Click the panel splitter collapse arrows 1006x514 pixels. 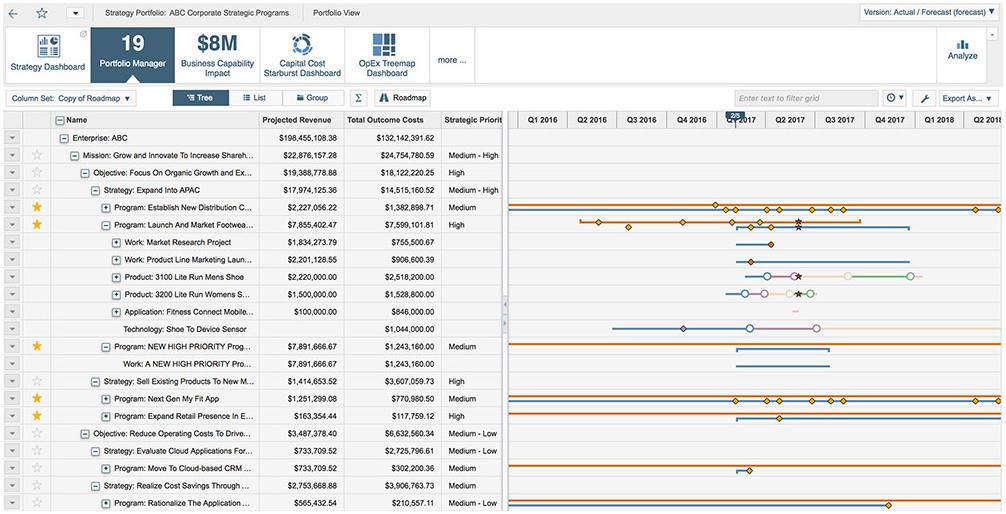(x=505, y=312)
